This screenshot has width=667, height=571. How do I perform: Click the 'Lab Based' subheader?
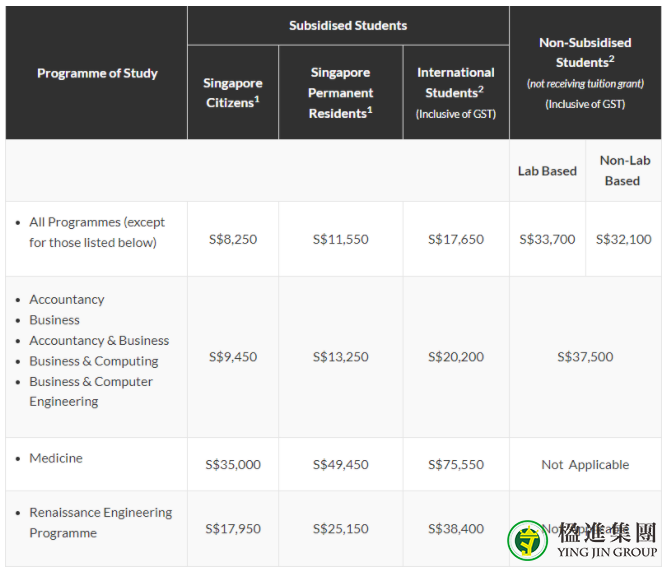pyautogui.click(x=547, y=171)
